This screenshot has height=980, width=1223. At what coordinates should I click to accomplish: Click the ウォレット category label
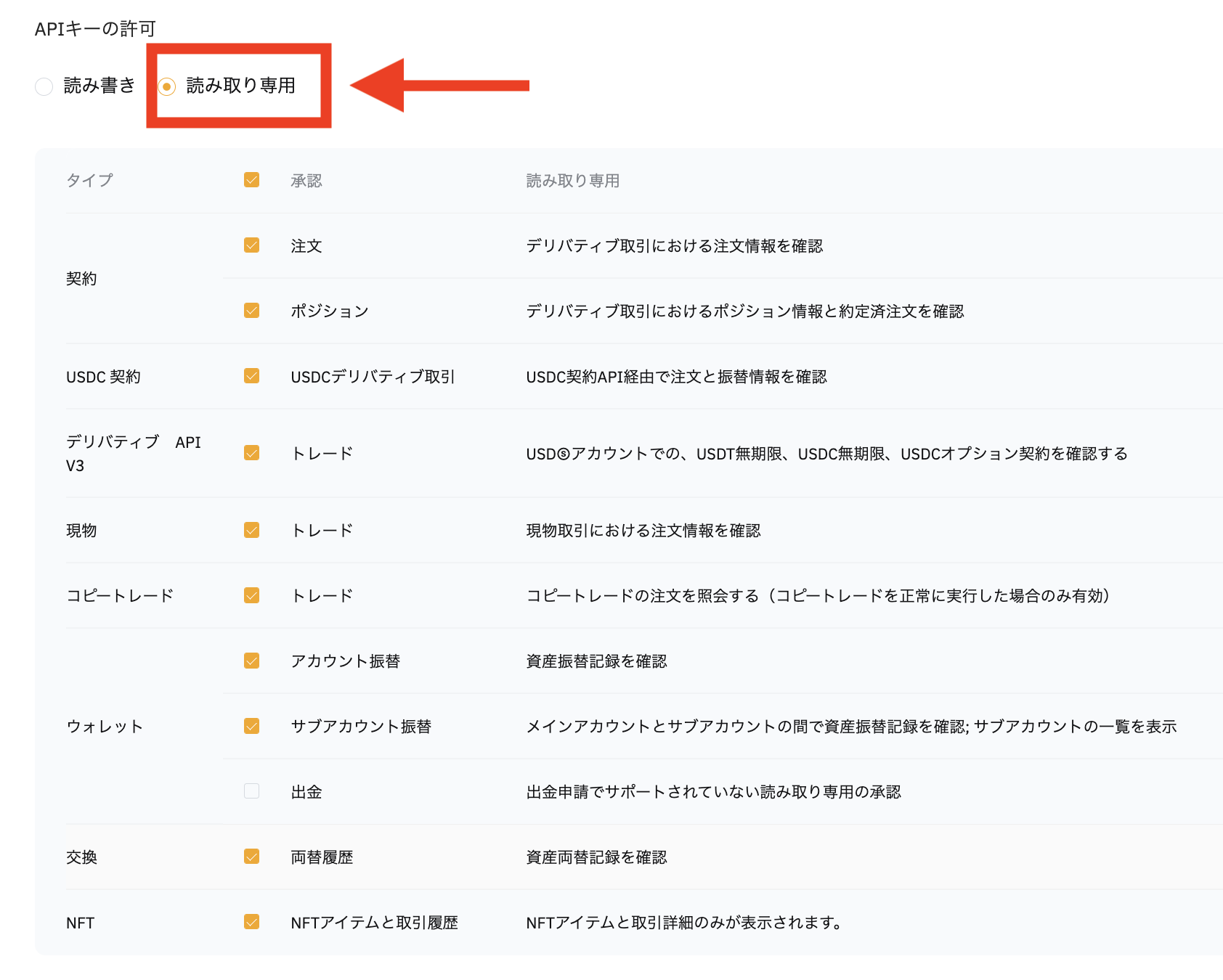pyautogui.click(x=105, y=726)
